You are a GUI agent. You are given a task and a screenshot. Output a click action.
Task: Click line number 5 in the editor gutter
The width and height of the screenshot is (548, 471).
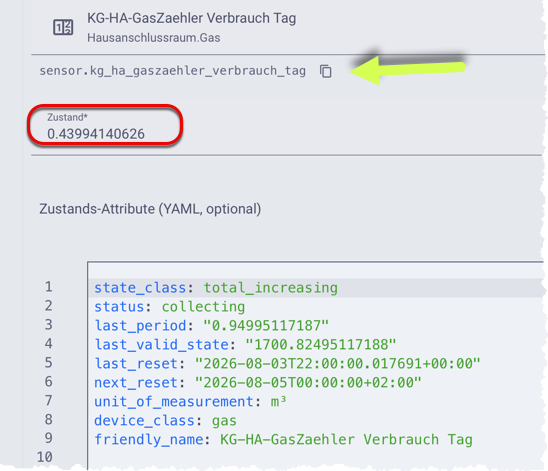49,362
